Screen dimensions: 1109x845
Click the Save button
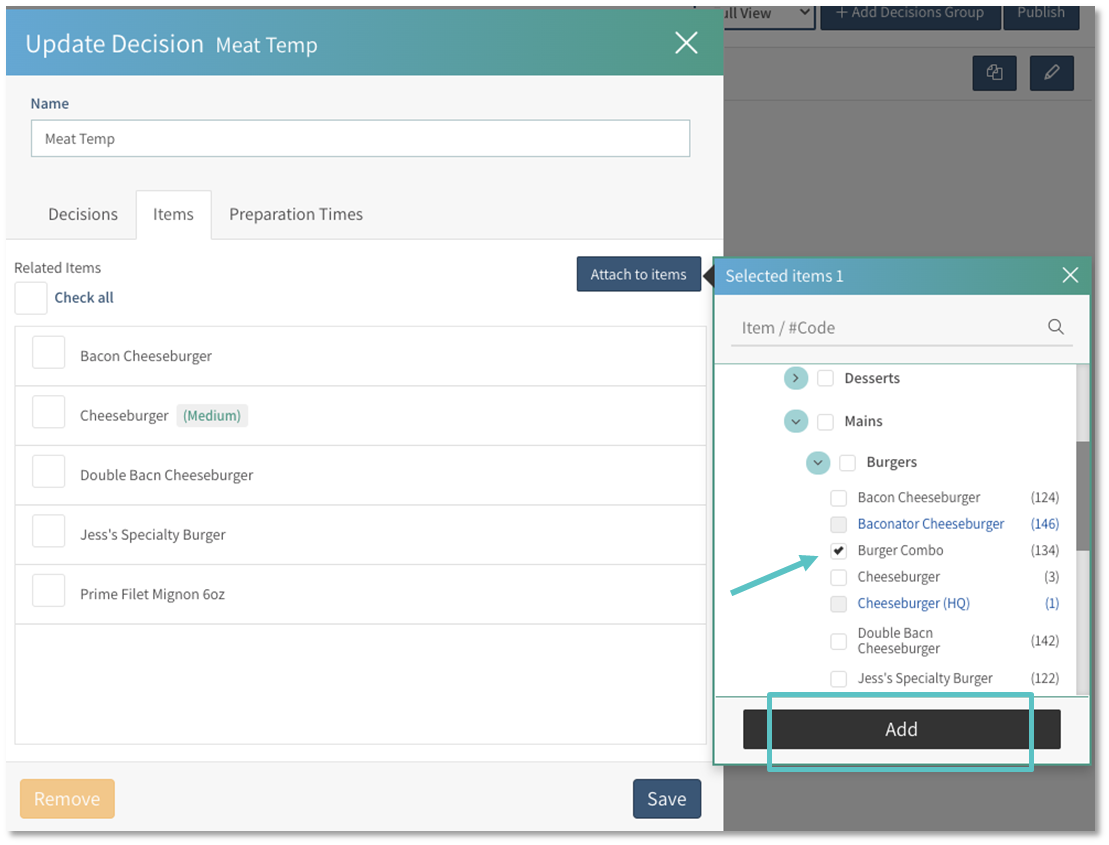[666, 799]
